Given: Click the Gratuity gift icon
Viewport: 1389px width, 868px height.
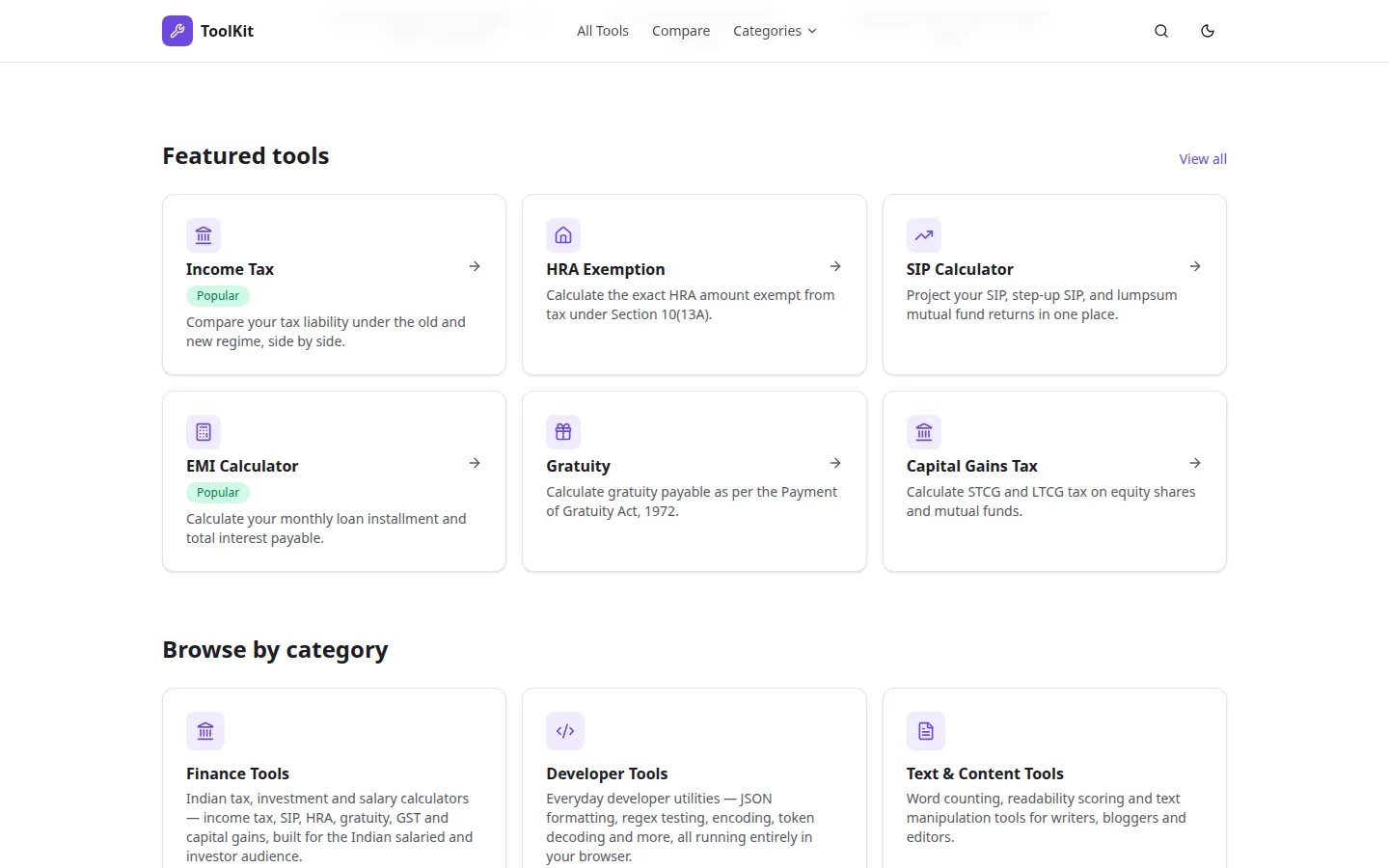Looking at the screenshot, I should pos(563,432).
